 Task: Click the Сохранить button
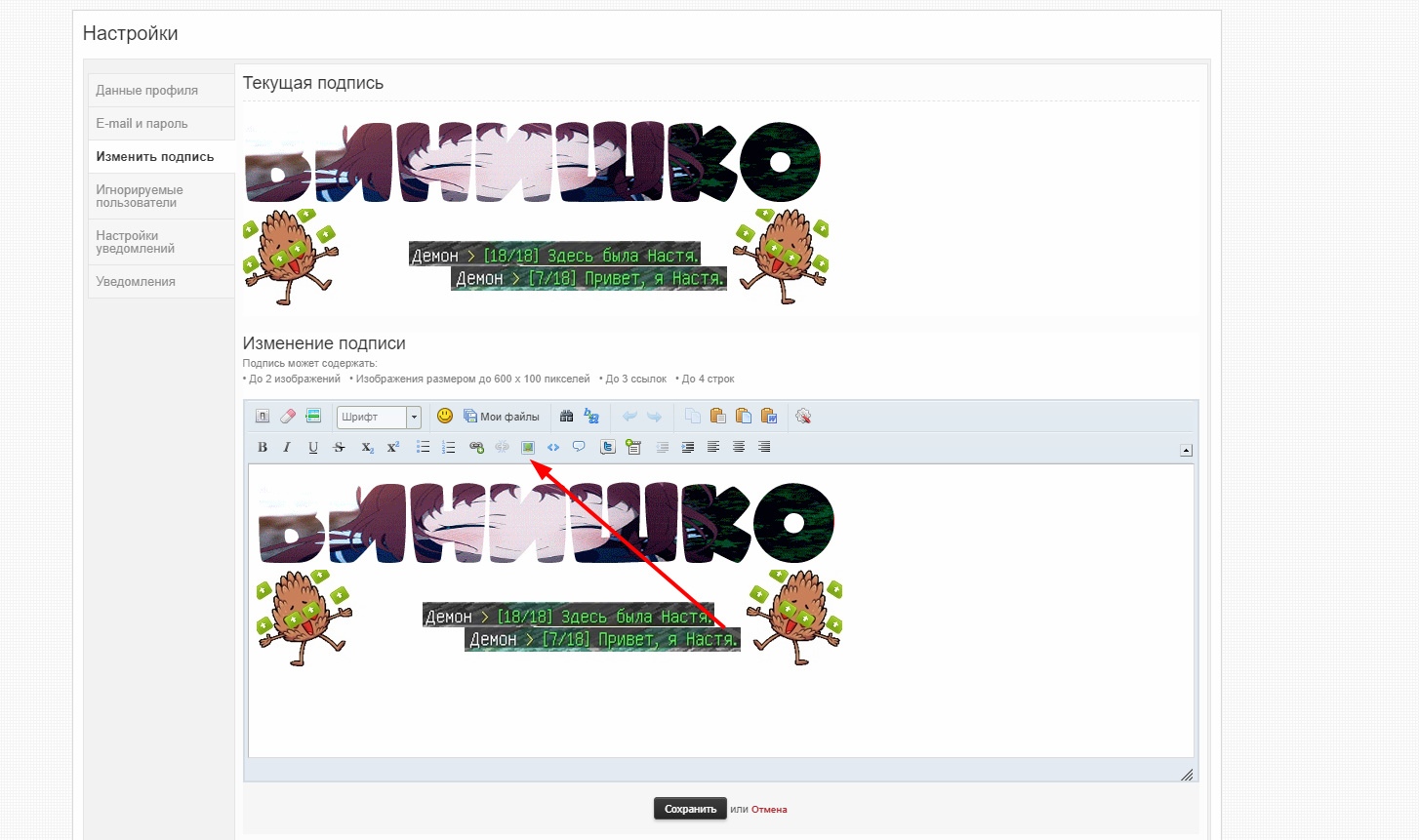(x=690, y=809)
